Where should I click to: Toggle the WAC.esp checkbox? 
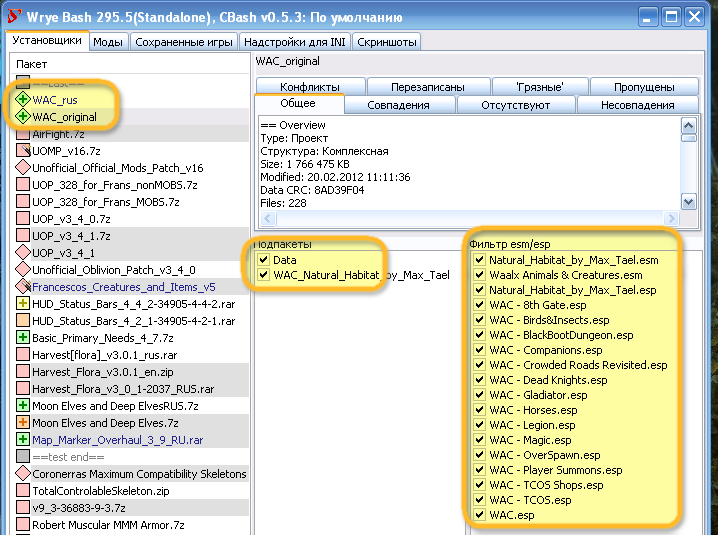pyautogui.click(x=479, y=515)
